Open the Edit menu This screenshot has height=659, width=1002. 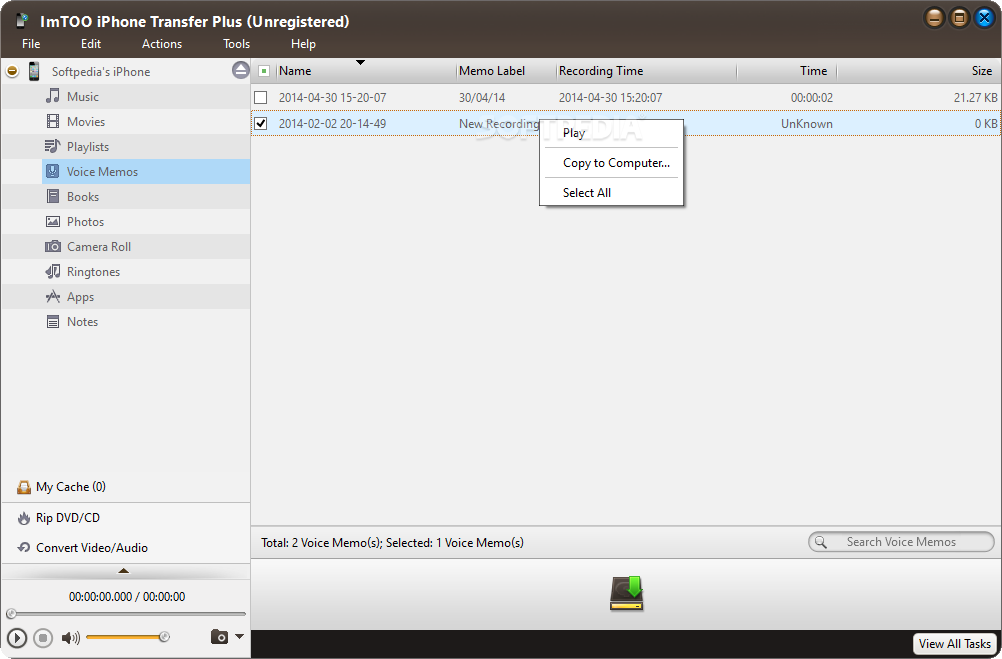91,43
